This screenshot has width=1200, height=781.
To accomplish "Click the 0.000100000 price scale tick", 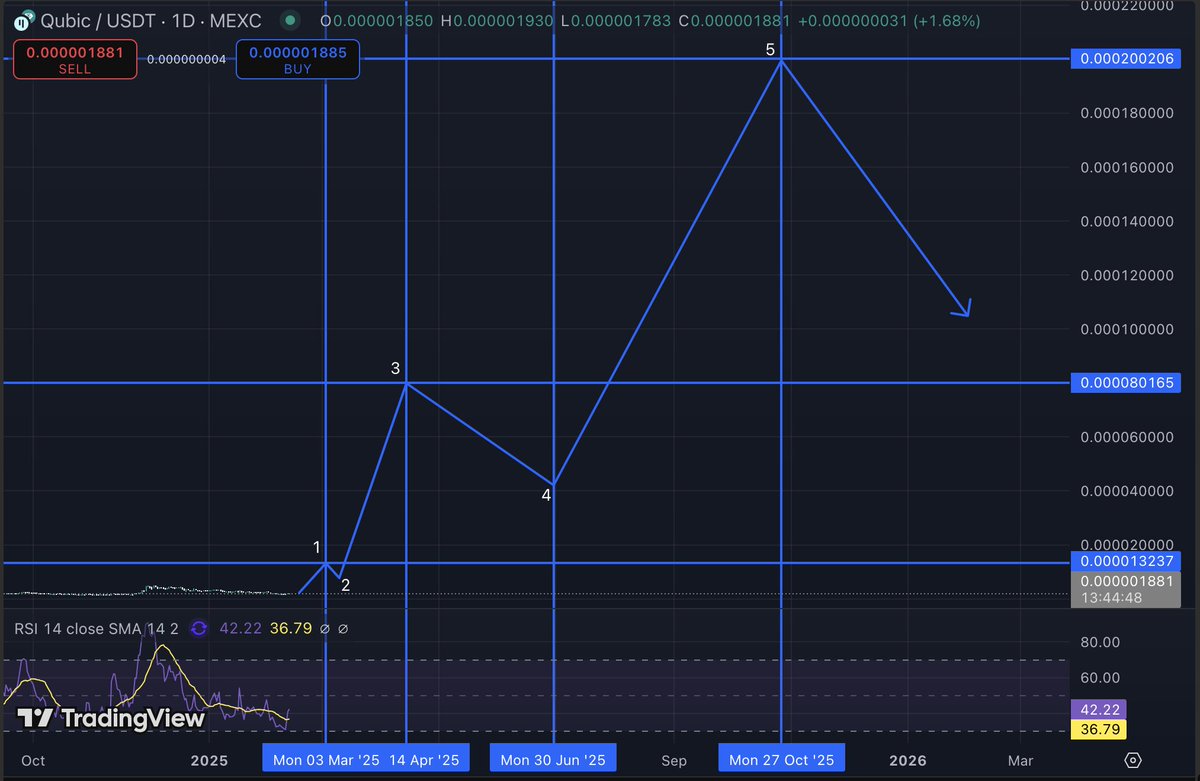I will [x=1126, y=329].
